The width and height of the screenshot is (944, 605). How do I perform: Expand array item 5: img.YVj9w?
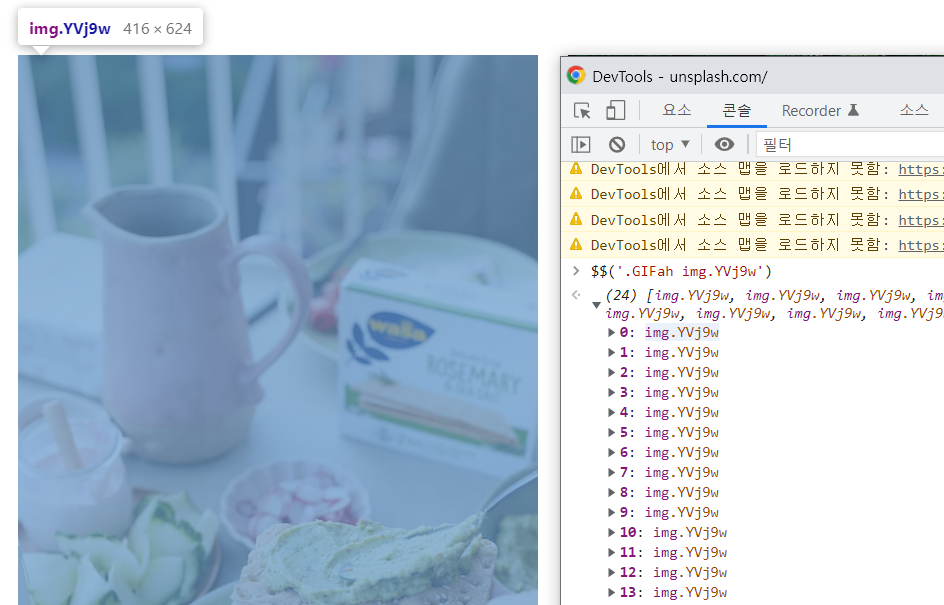(x=611, y=432)
